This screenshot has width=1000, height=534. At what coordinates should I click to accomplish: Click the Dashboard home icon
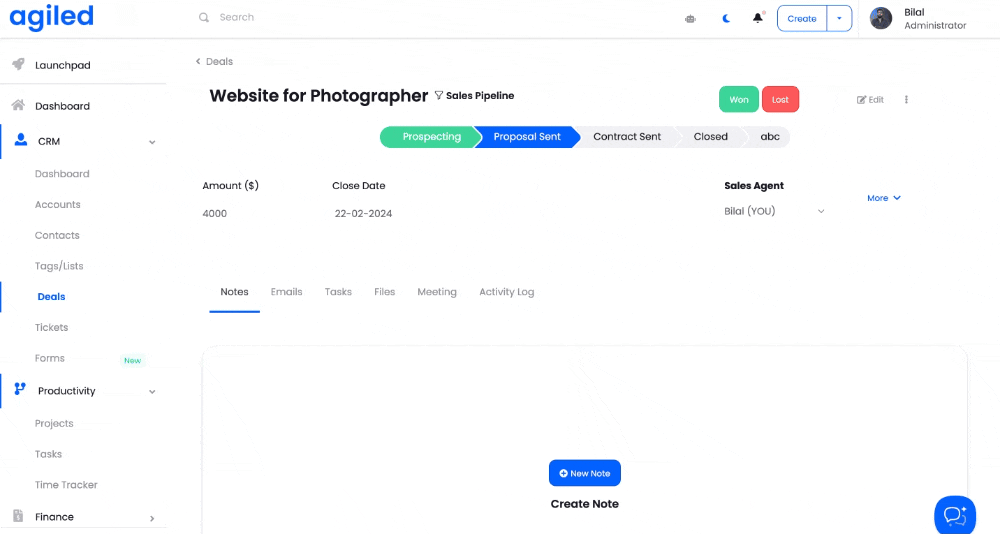(18, 106)
